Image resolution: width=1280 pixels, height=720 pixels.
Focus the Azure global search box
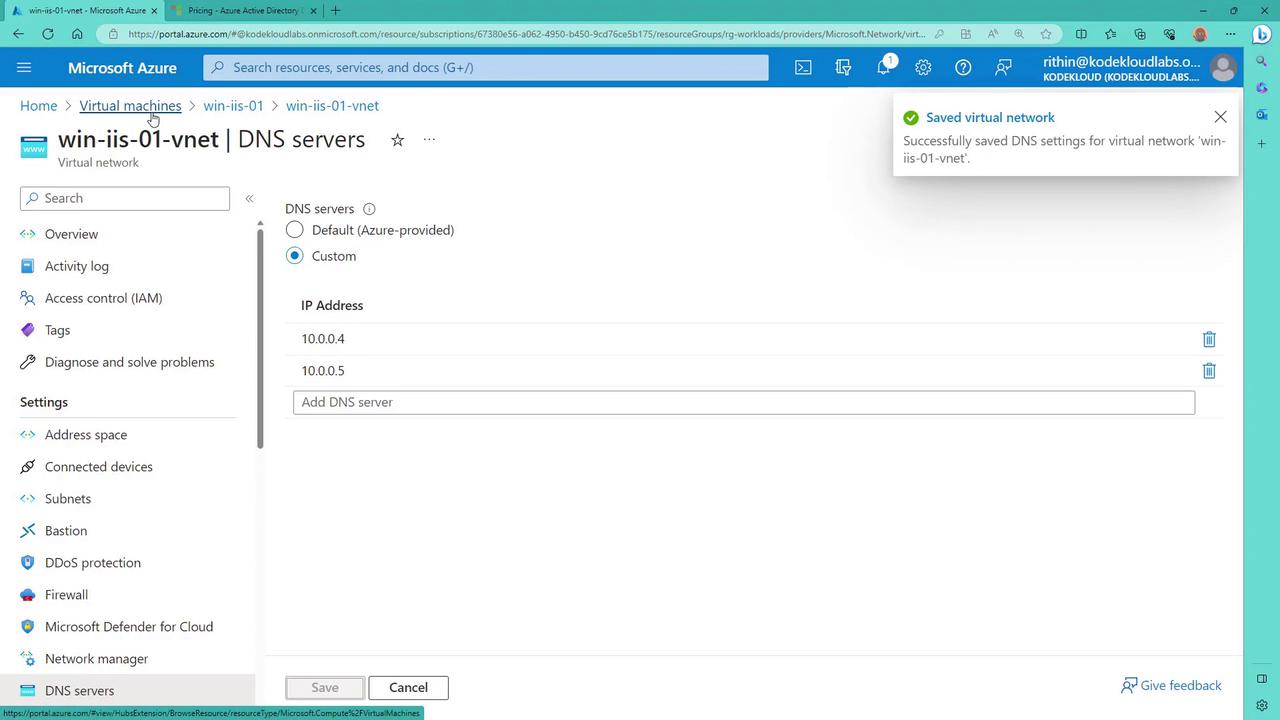pos(486,67)
